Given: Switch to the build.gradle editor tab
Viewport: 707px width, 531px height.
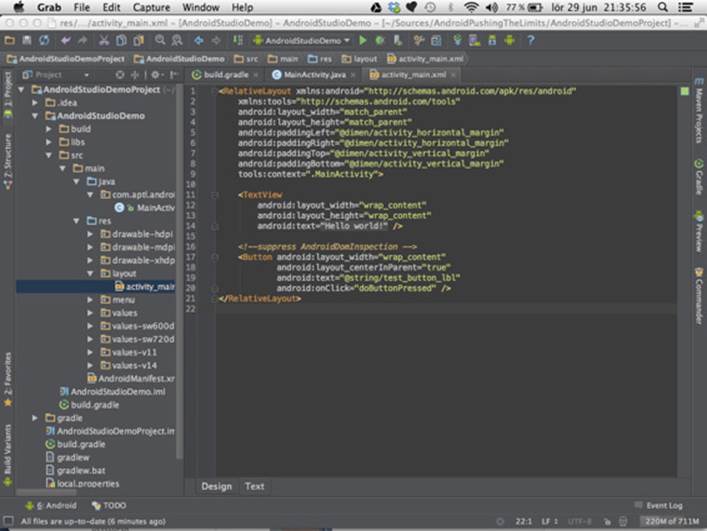Looking at the screenshot, I should click(225, 75).
